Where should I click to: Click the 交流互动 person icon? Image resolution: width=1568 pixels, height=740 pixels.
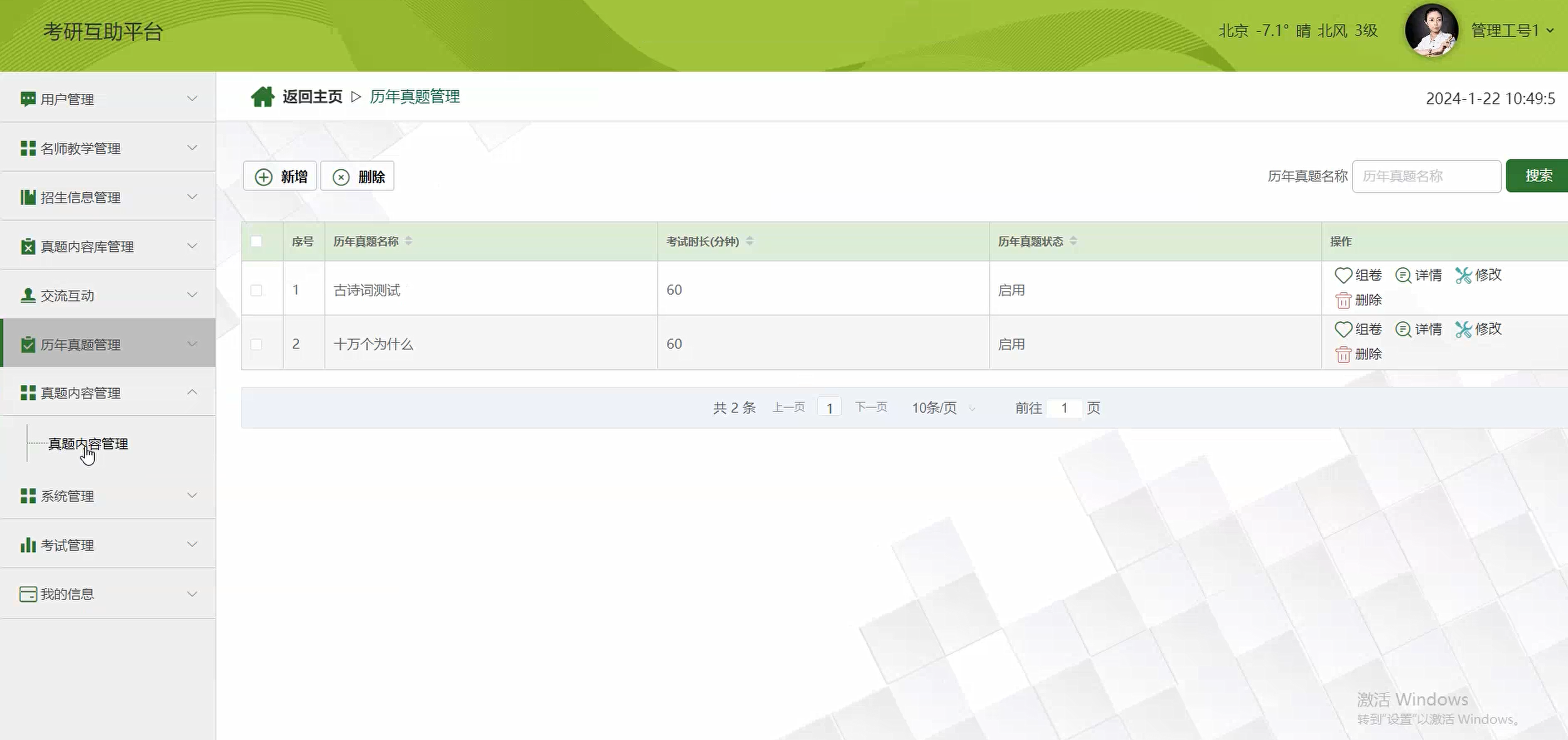(28, 295)
